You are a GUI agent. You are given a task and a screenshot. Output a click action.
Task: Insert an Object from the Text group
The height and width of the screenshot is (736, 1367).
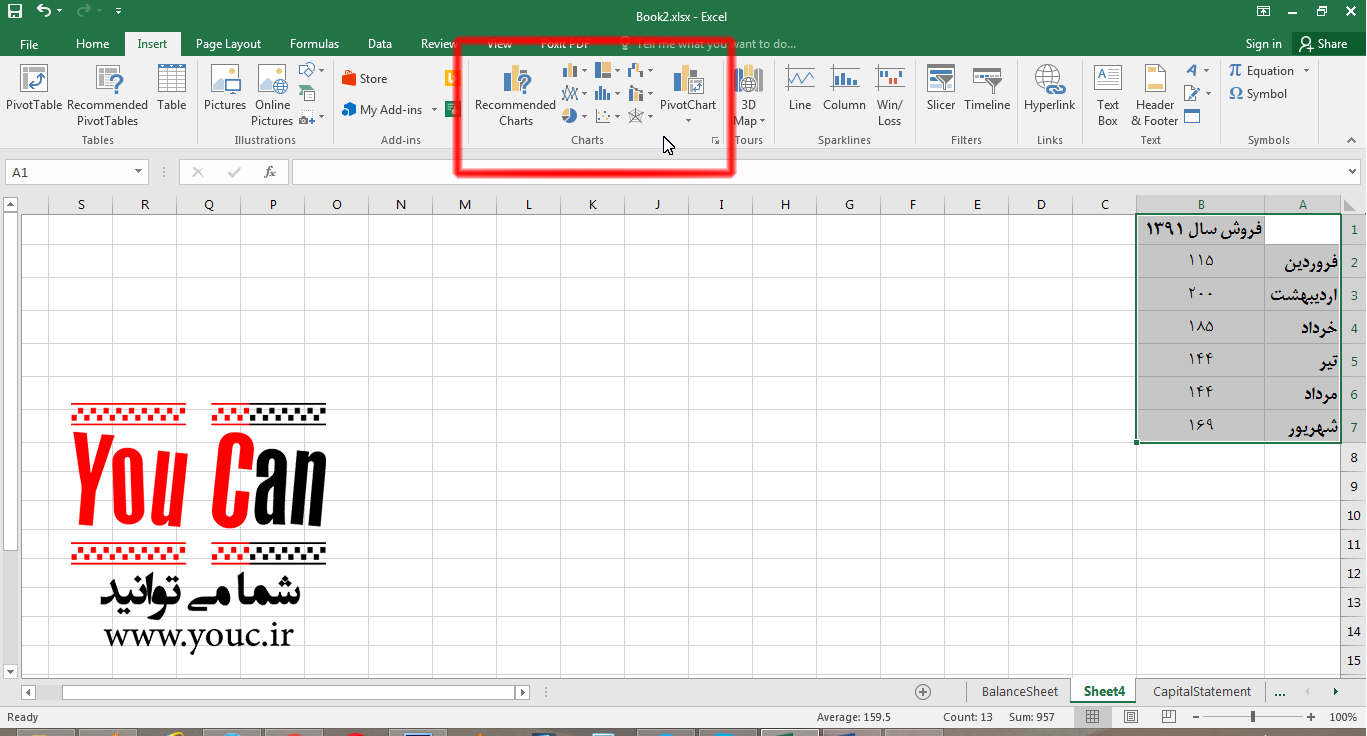pos(1192,116)
